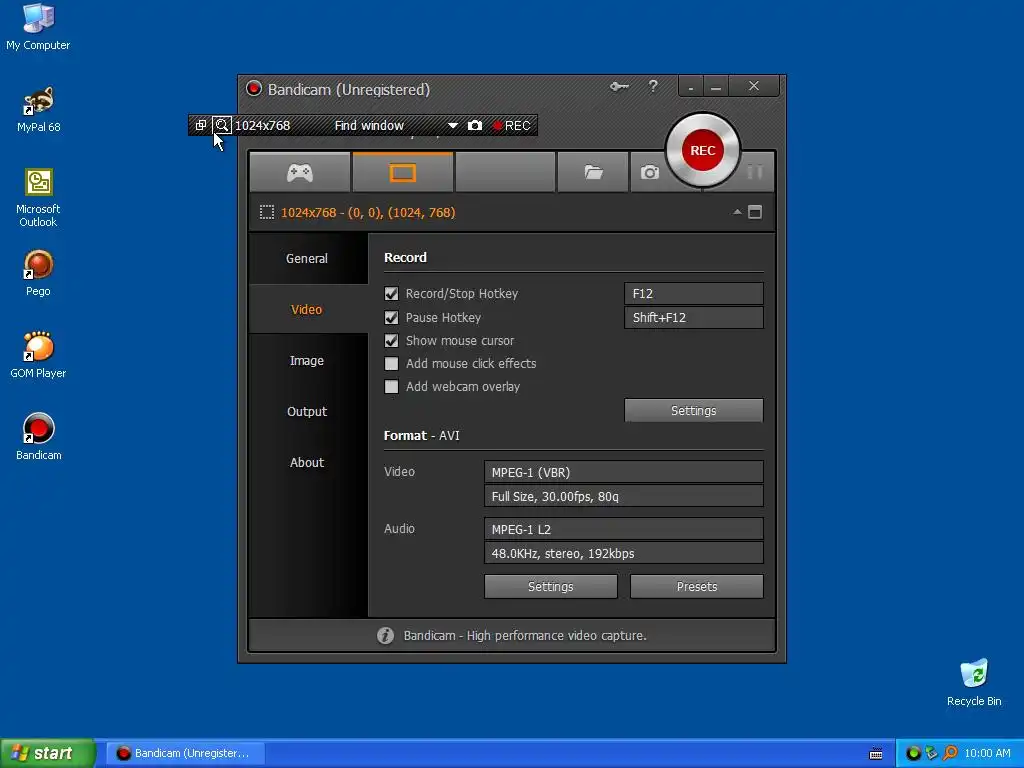The width and height of the screenshot is (1024, 768).
Task: Click the camera screenshot icon in main toolbar
Action: click(x=649, y=172)
